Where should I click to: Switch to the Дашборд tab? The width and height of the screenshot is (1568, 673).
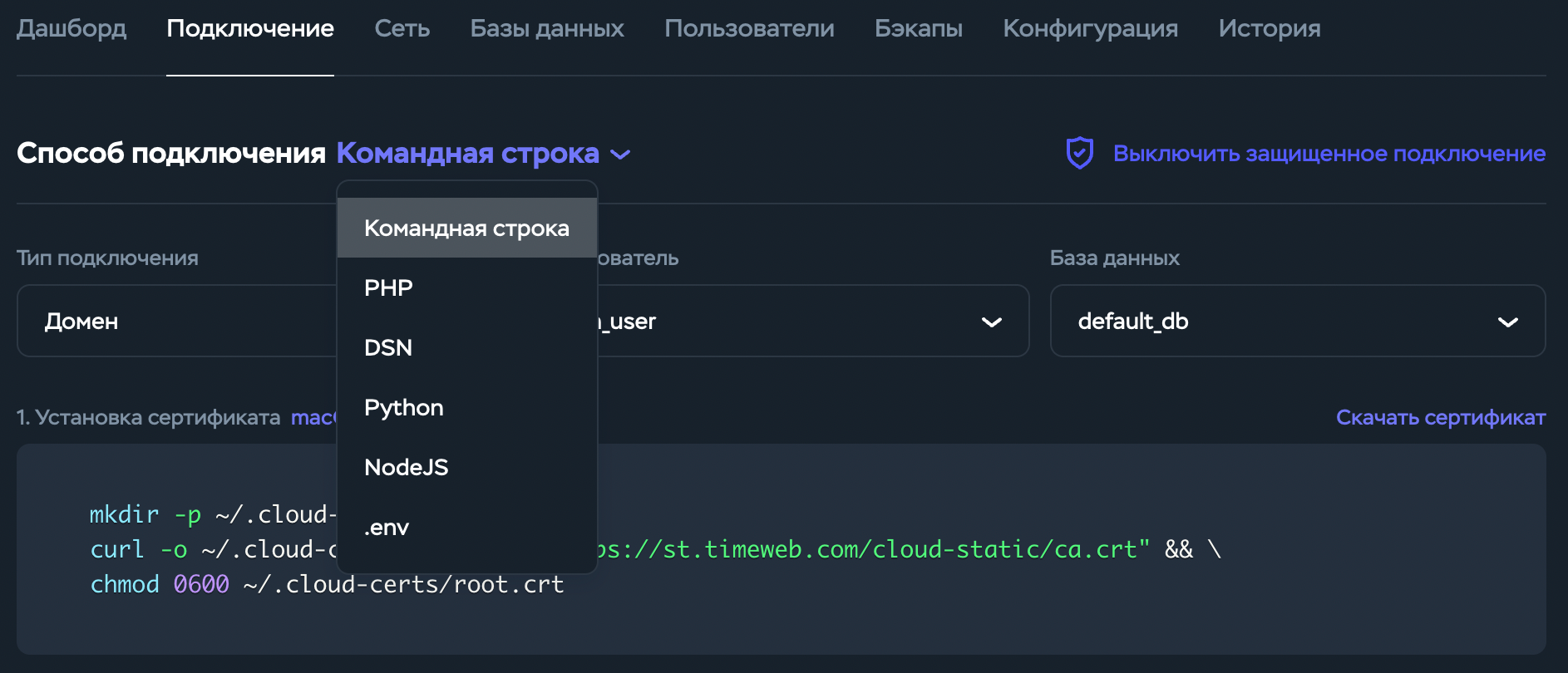click(71, 28)
